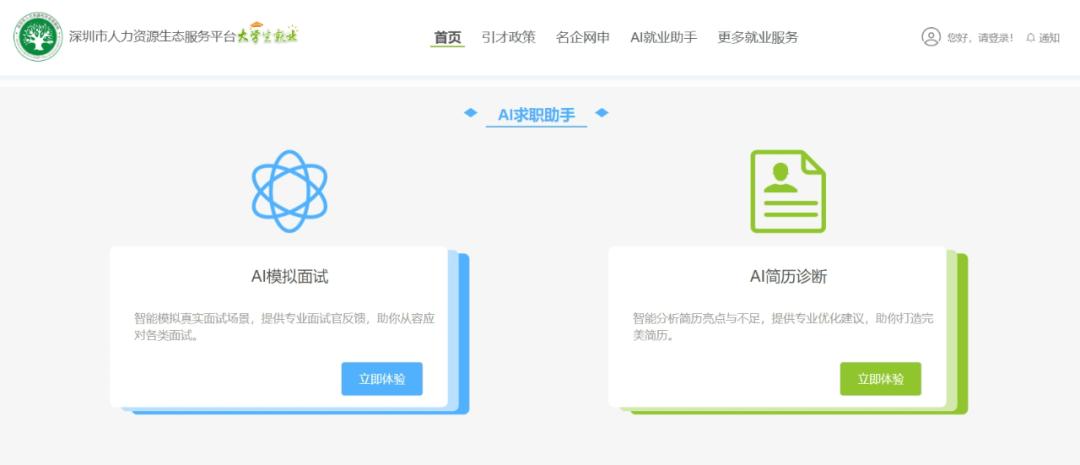Click the AI简历诊断 card title
The width and height of the screenshot is (1080, 465).
tap(788, 277)
